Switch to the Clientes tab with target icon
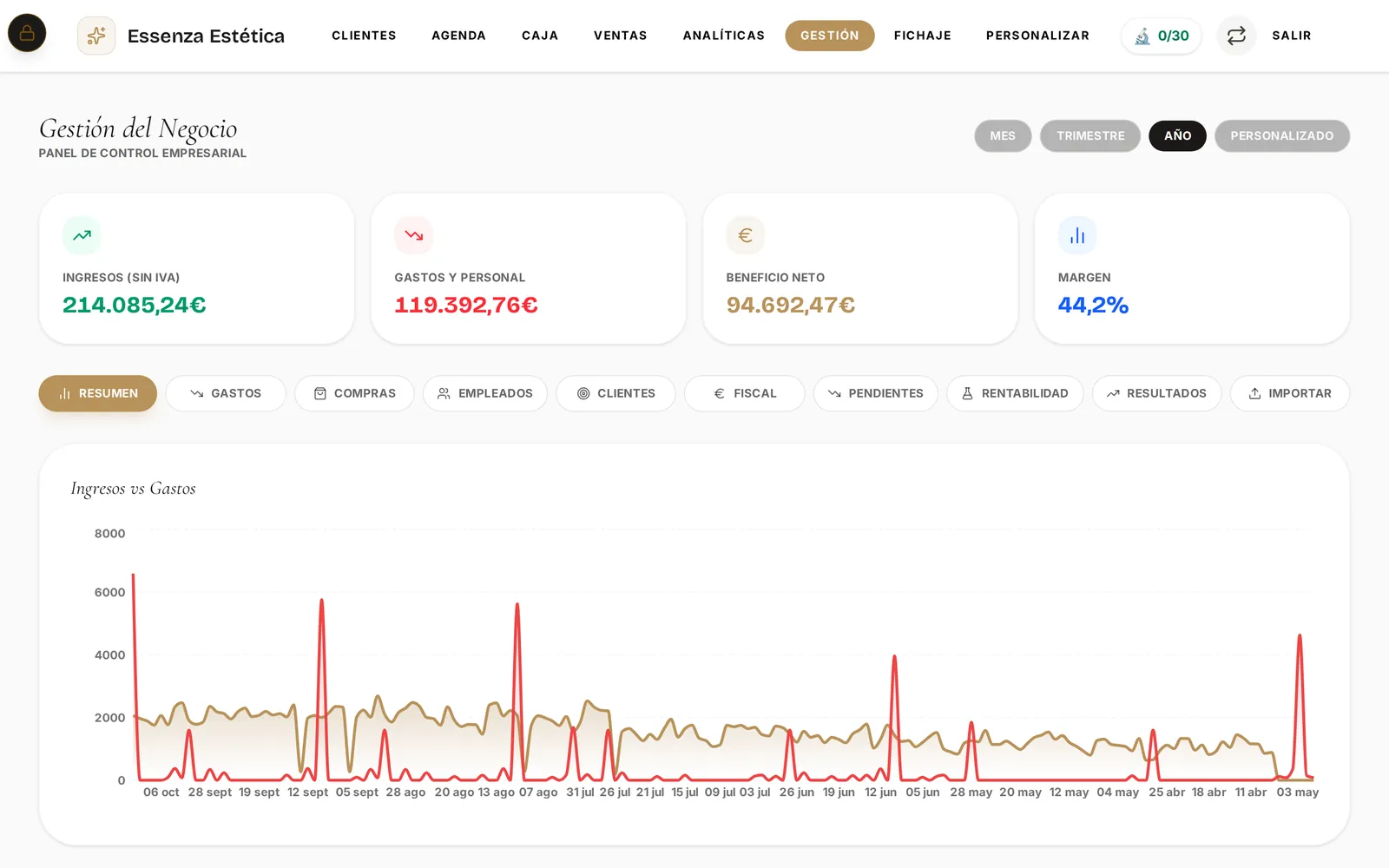Screen dimensions: 1389x868 (x=616, y=393)
